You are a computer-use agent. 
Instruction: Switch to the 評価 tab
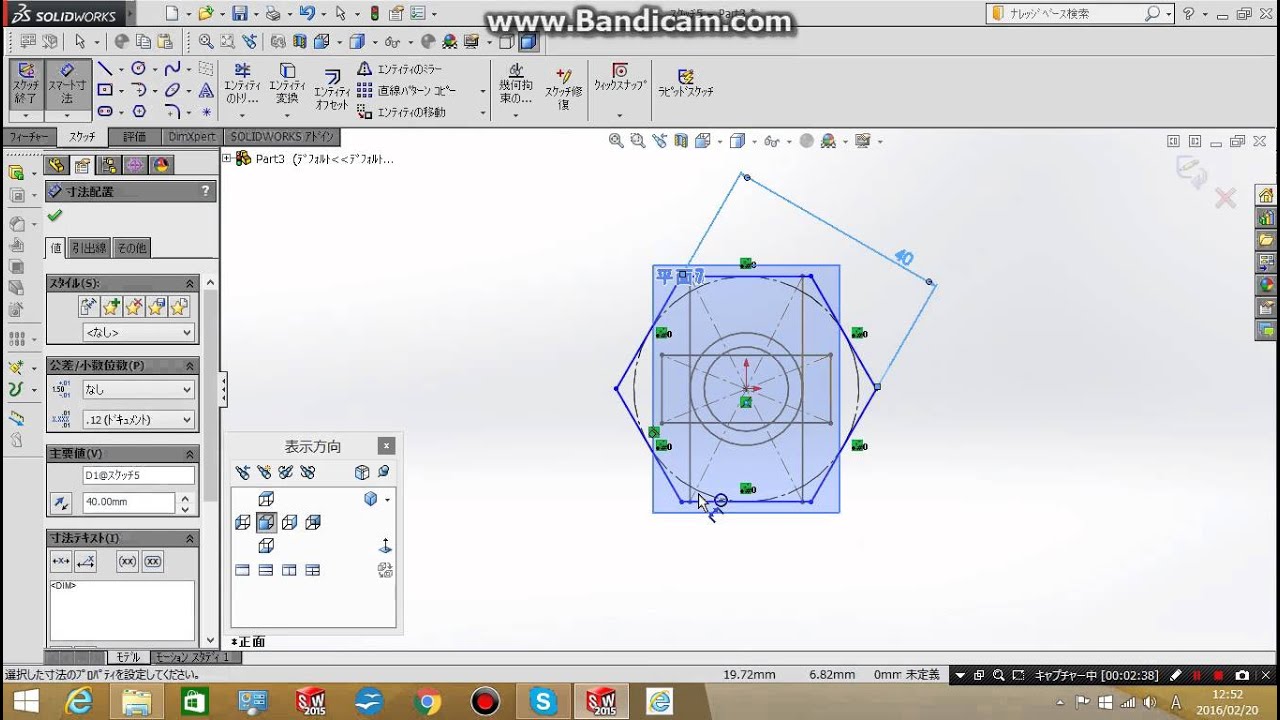point(135,137)
